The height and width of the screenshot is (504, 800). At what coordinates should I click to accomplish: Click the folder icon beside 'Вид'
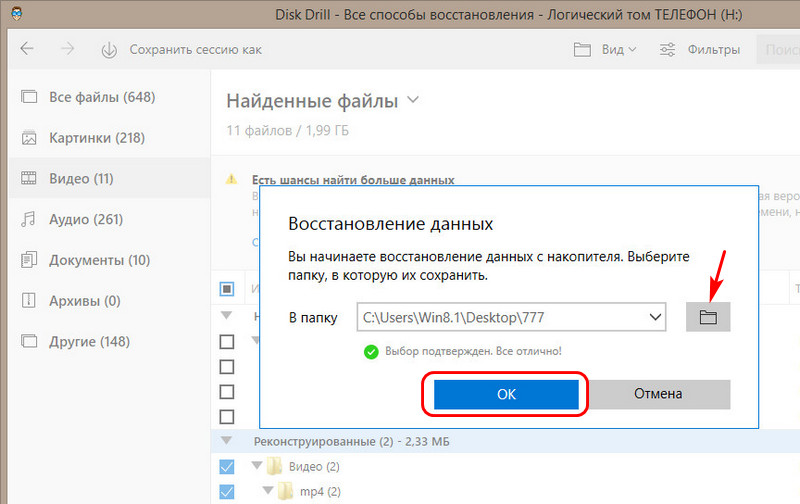tap(582, 49)
